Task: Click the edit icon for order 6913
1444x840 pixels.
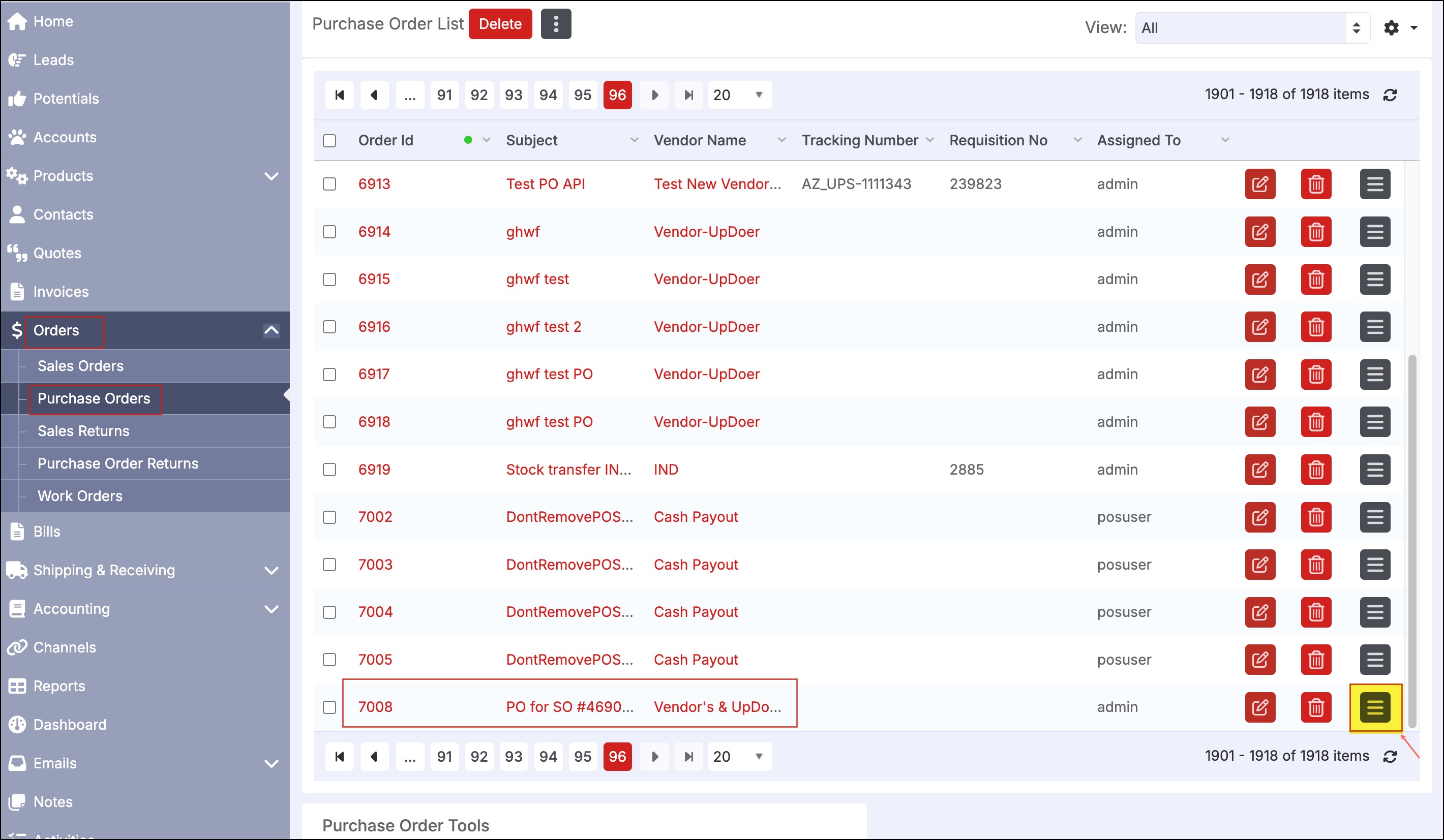Action: click(x=1259, y=184)
